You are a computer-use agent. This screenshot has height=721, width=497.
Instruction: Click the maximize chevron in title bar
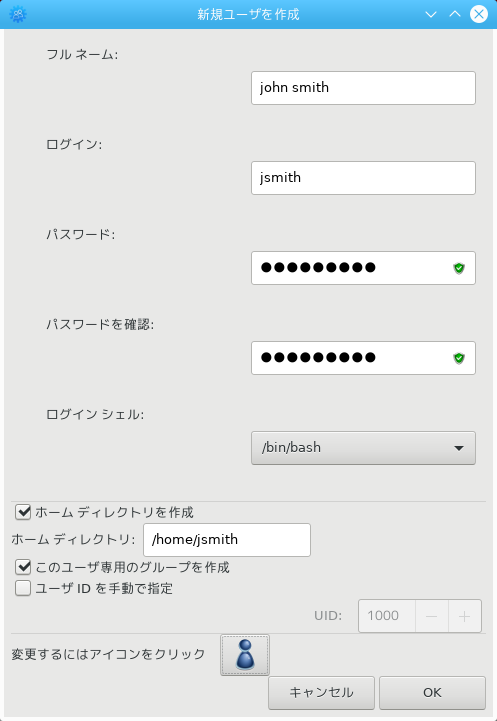[x=455, y=14]
